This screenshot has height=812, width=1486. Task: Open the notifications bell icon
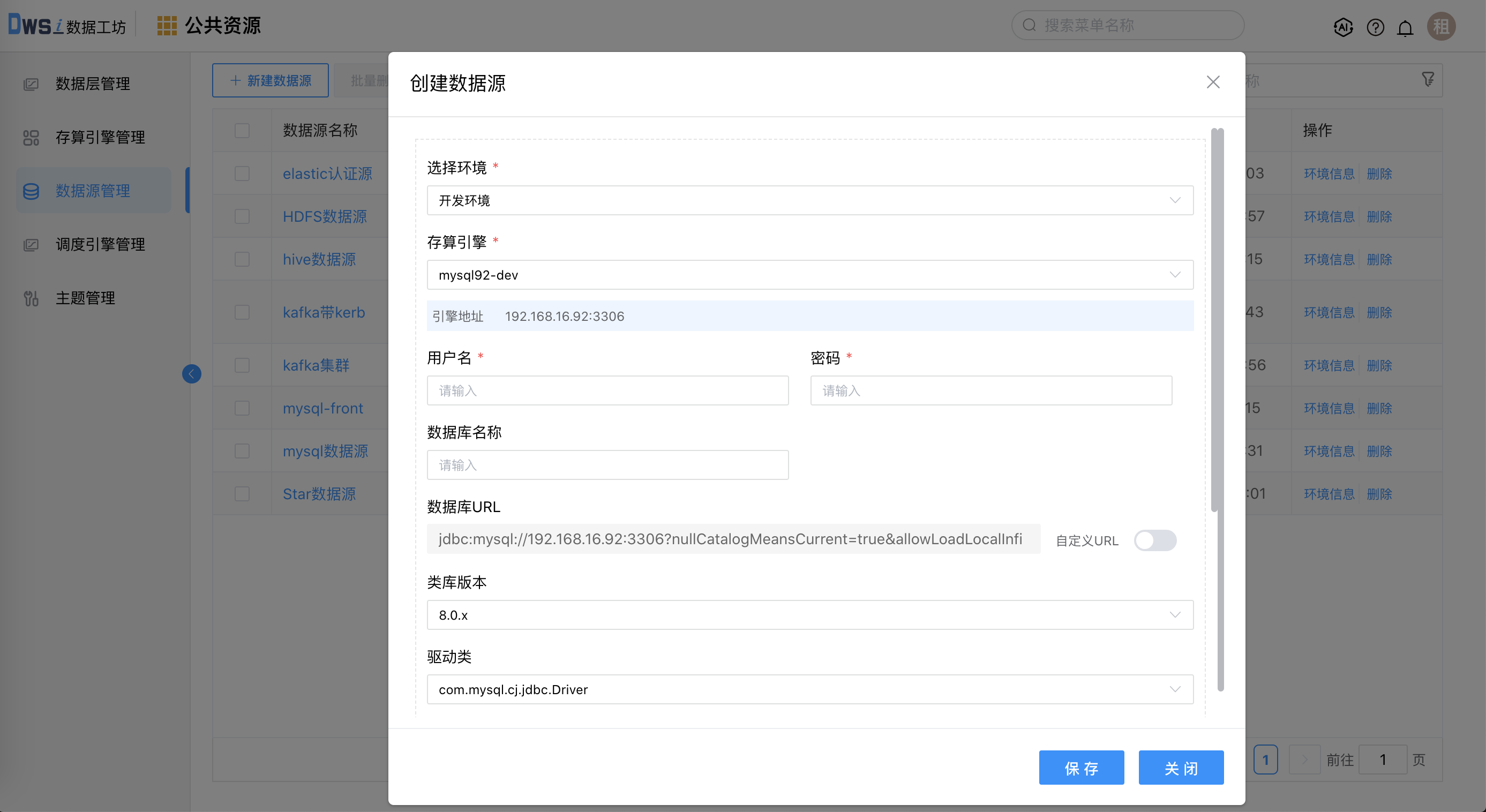[x=1405, y=27]
